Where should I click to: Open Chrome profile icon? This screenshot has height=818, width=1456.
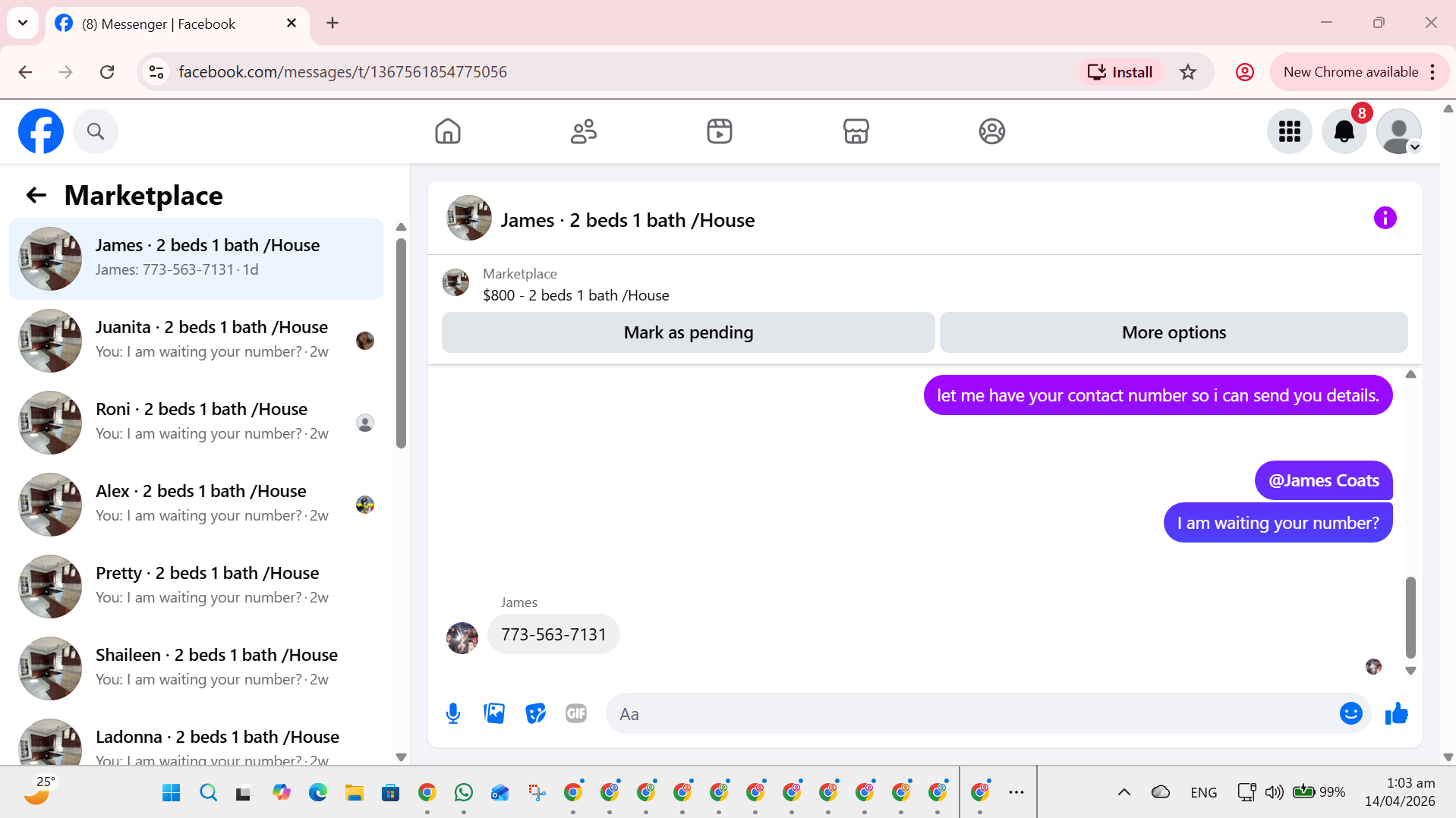[x=1245, y=72]
